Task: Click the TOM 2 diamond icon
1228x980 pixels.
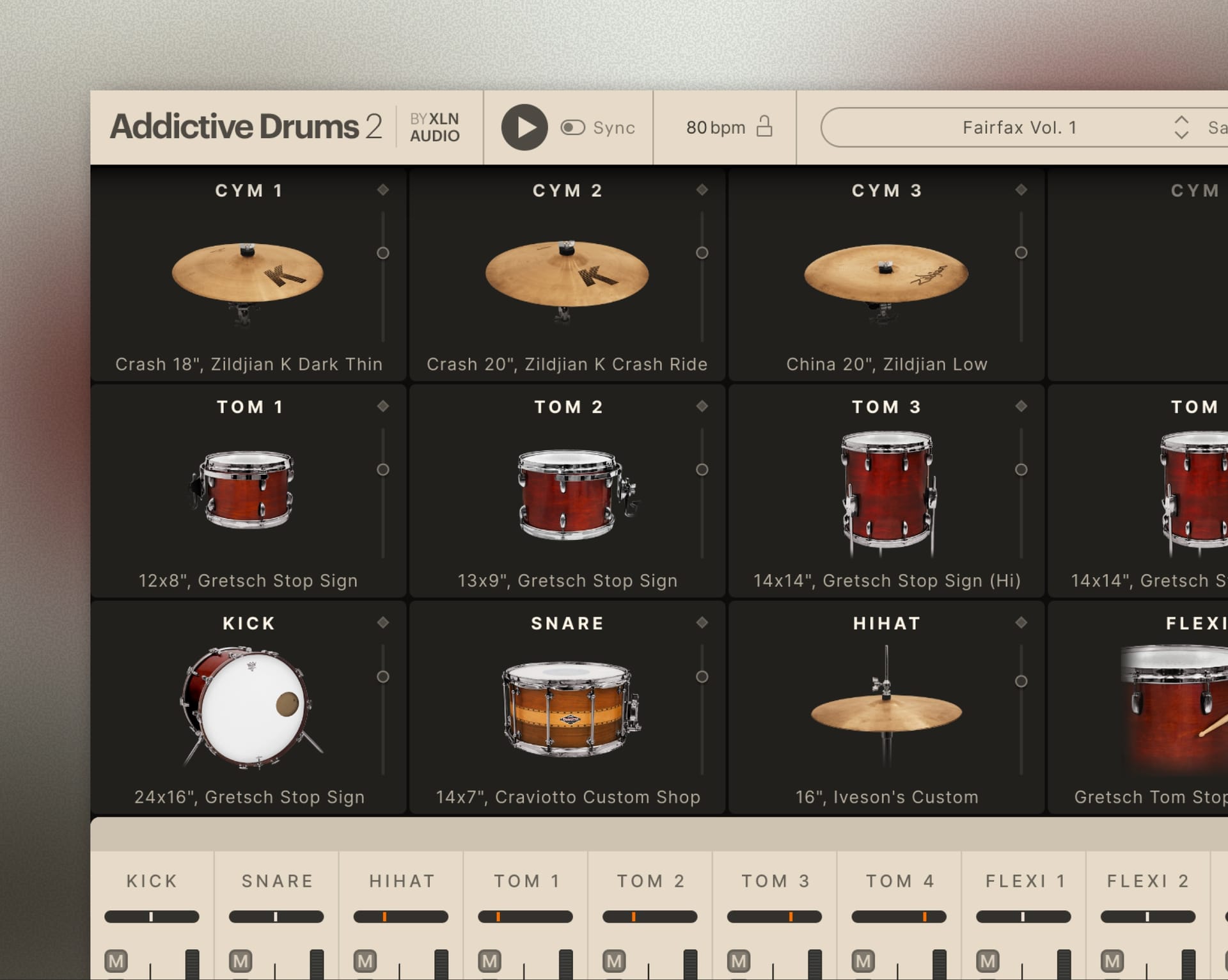Action: [x=702, y=406]
